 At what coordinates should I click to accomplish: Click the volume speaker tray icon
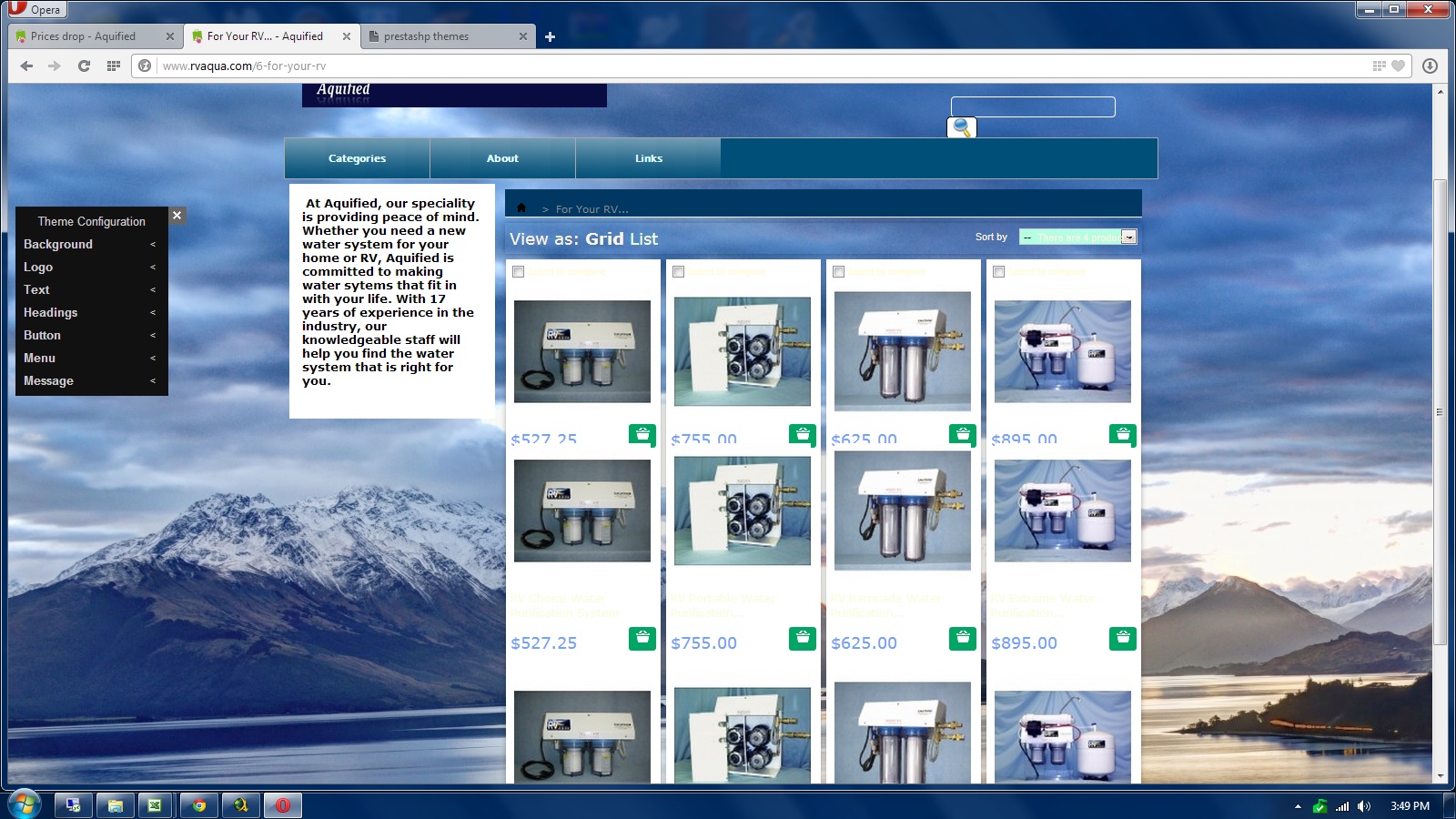pyautogui.click(x=1363, y=806)
